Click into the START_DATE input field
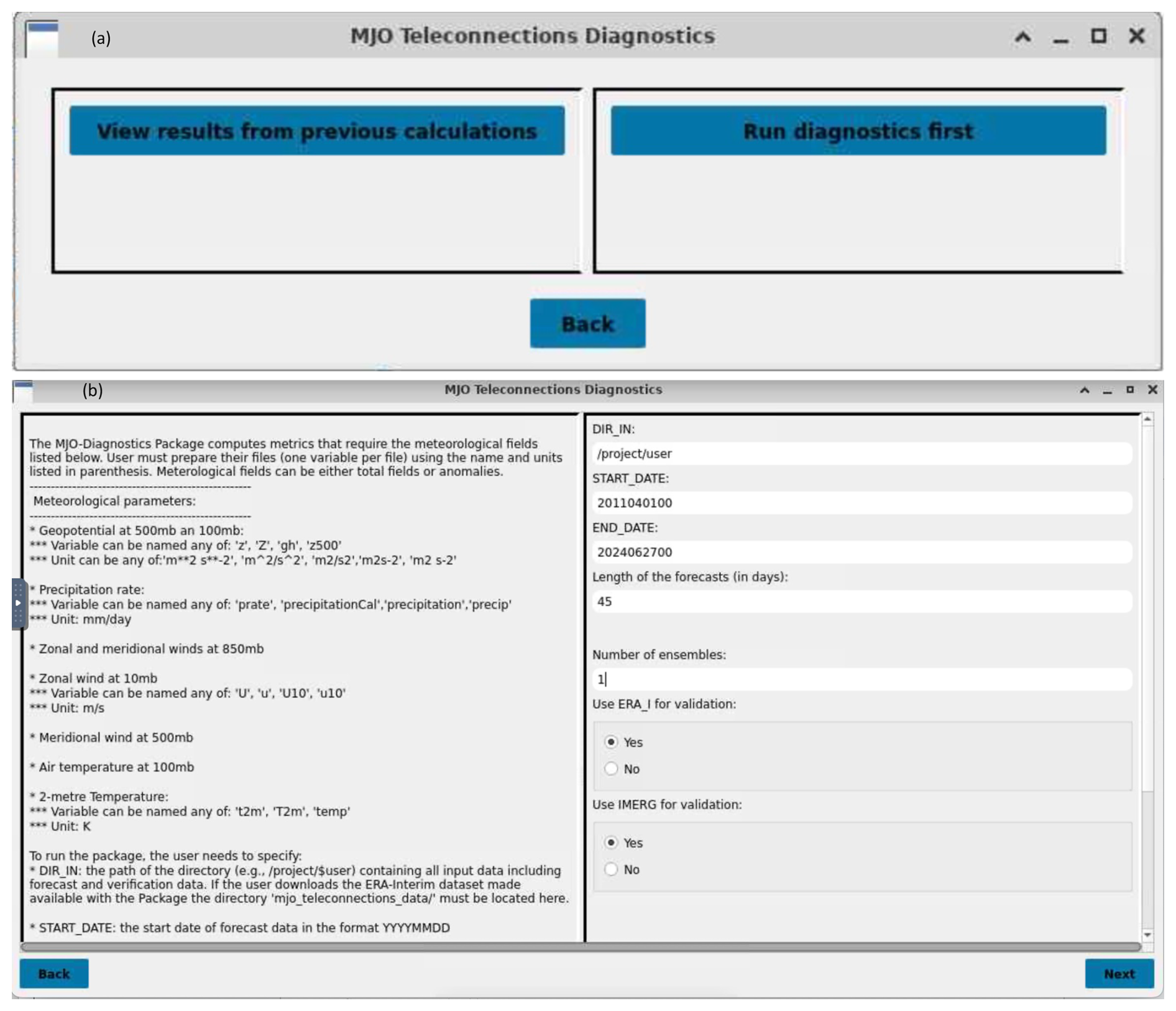The width and height of the screenshot is (1176, 1011). point(861,503)
